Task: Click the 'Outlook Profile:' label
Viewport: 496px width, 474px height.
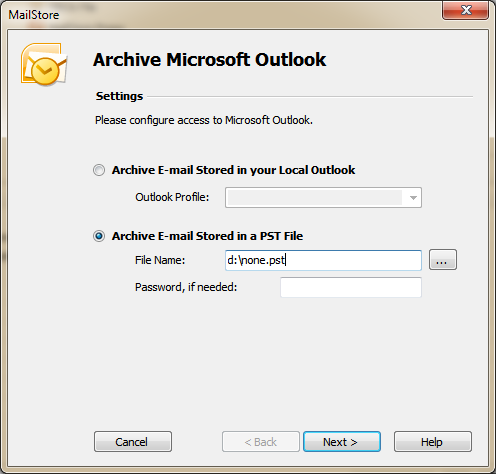Action: (172, 197)
